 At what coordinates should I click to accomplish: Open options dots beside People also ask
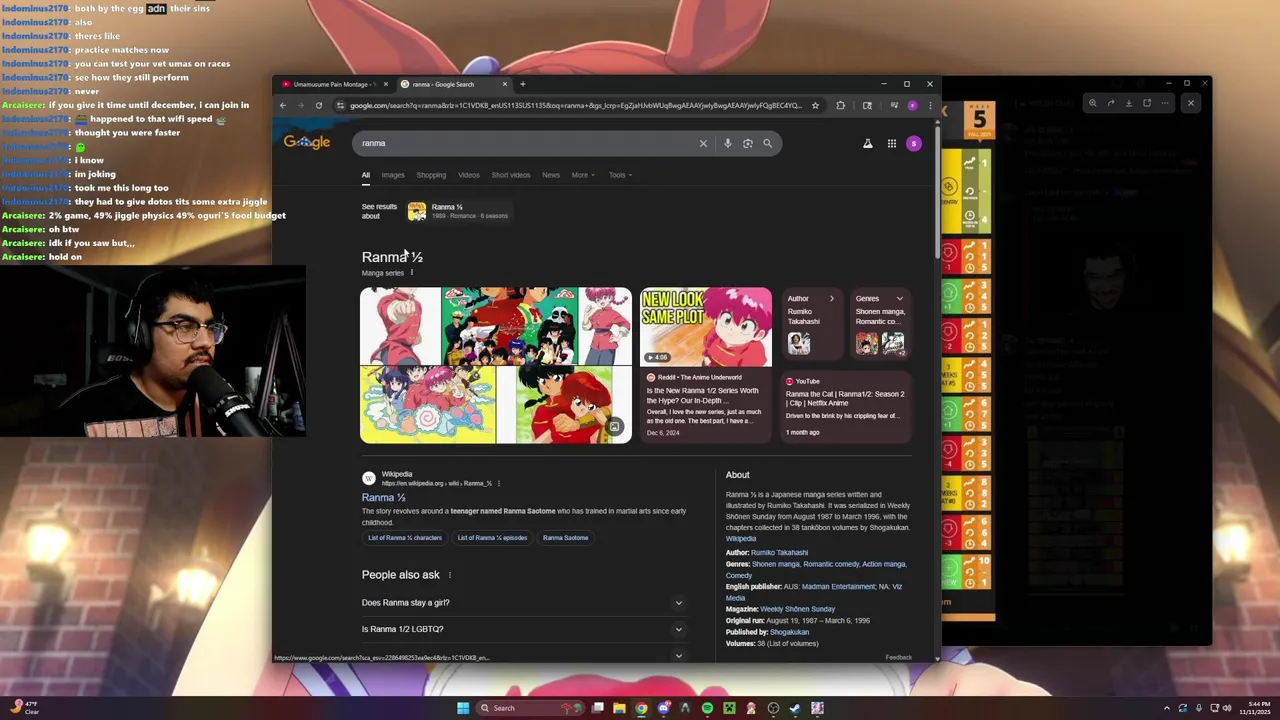449,575
